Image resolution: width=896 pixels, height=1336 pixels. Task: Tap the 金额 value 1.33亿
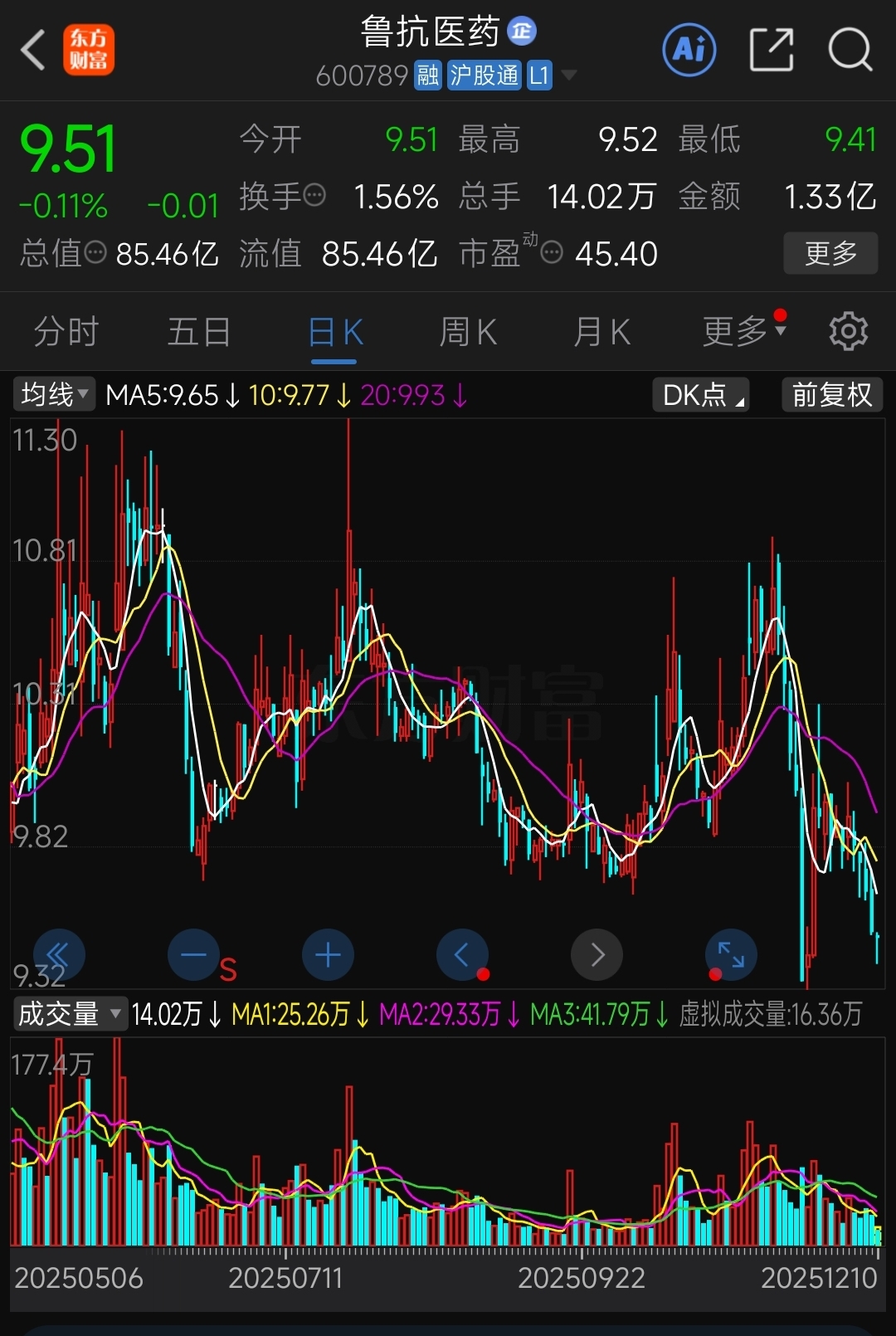click(830, 197)
